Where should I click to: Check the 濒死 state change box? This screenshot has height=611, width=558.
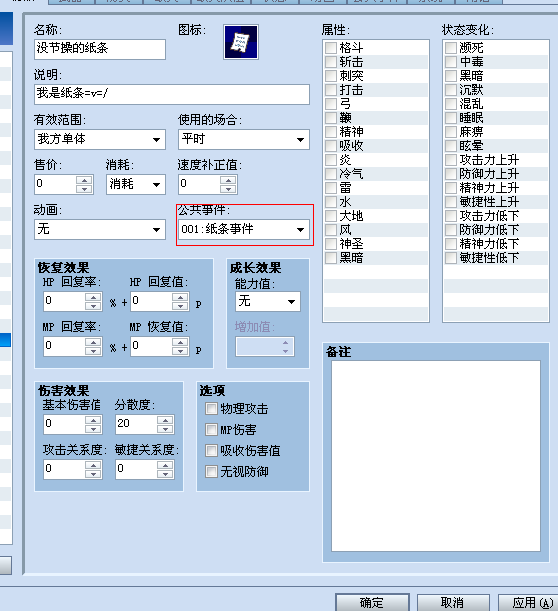(x=451, y=48)
